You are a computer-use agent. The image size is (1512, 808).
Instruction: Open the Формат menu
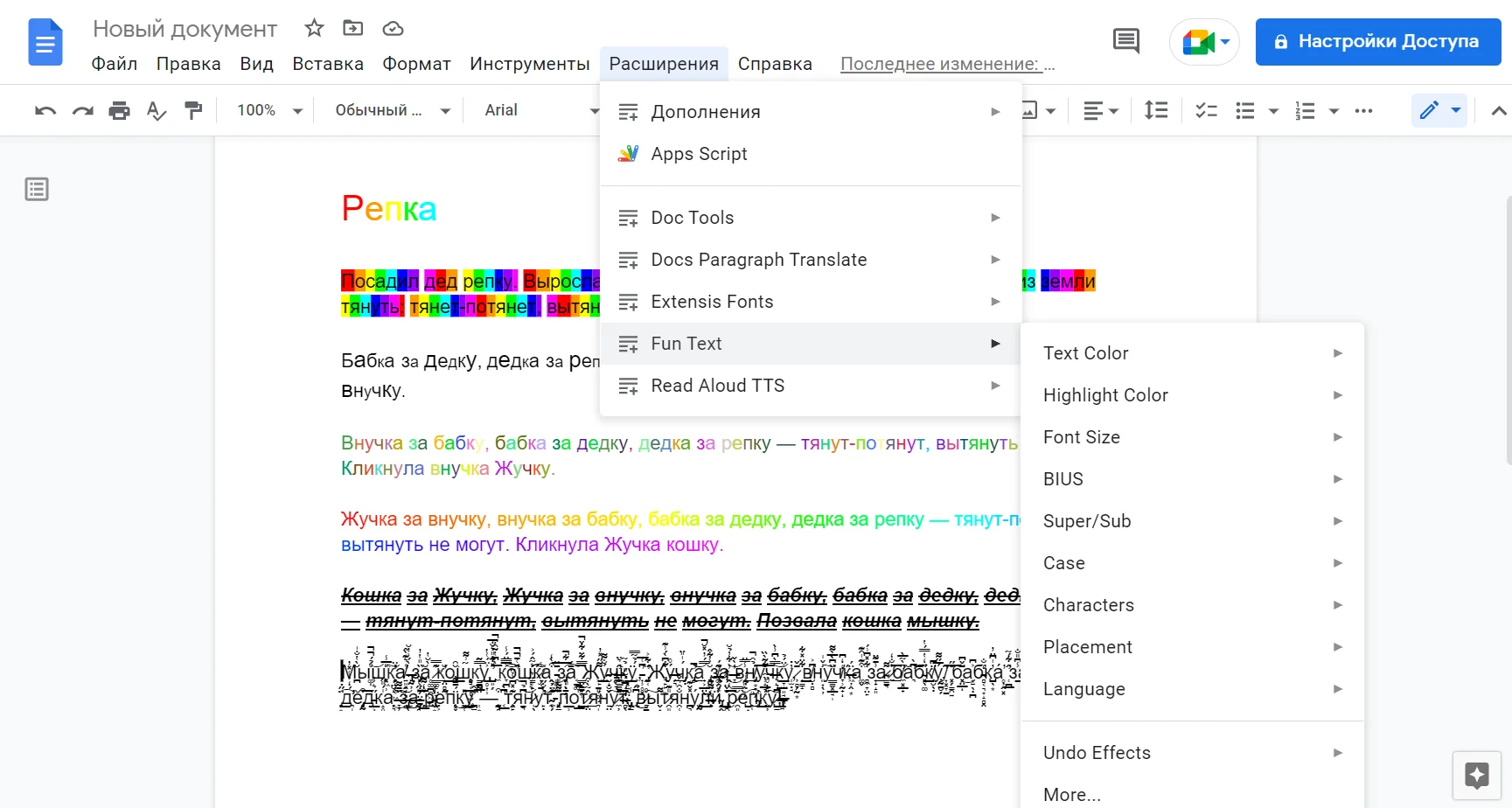click(x=416, y=64)
